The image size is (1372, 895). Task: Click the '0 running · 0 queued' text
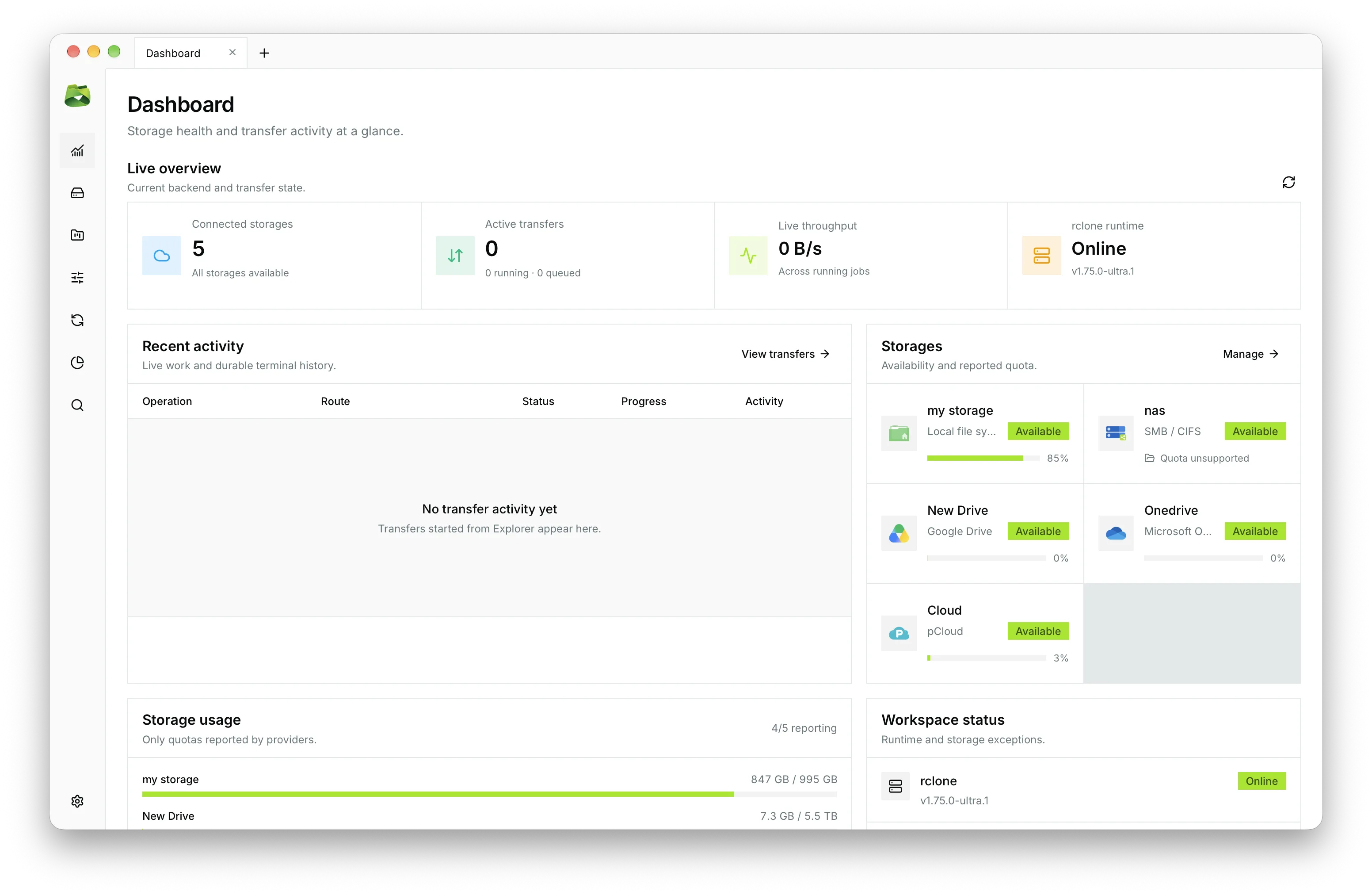click(x=533, y=273)
